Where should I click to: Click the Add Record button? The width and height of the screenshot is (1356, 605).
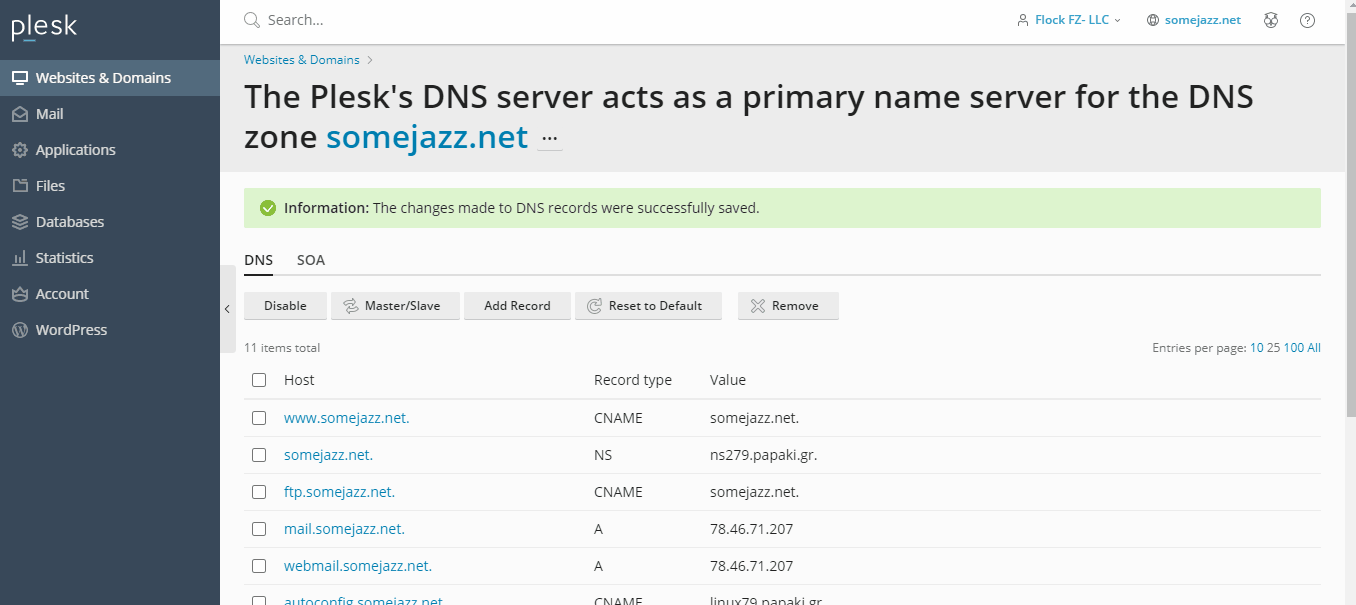[517, 306]
